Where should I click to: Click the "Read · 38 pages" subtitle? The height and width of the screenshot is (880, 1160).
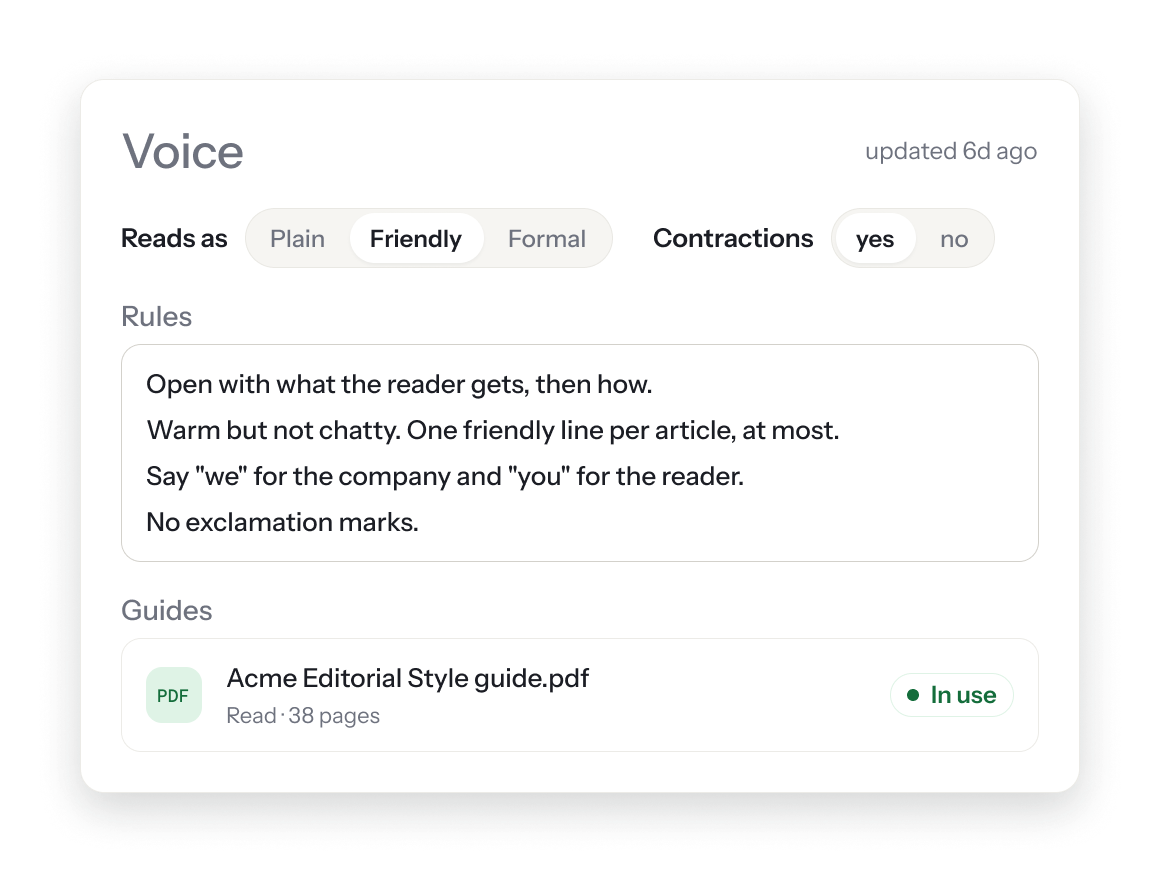[303, 716]
